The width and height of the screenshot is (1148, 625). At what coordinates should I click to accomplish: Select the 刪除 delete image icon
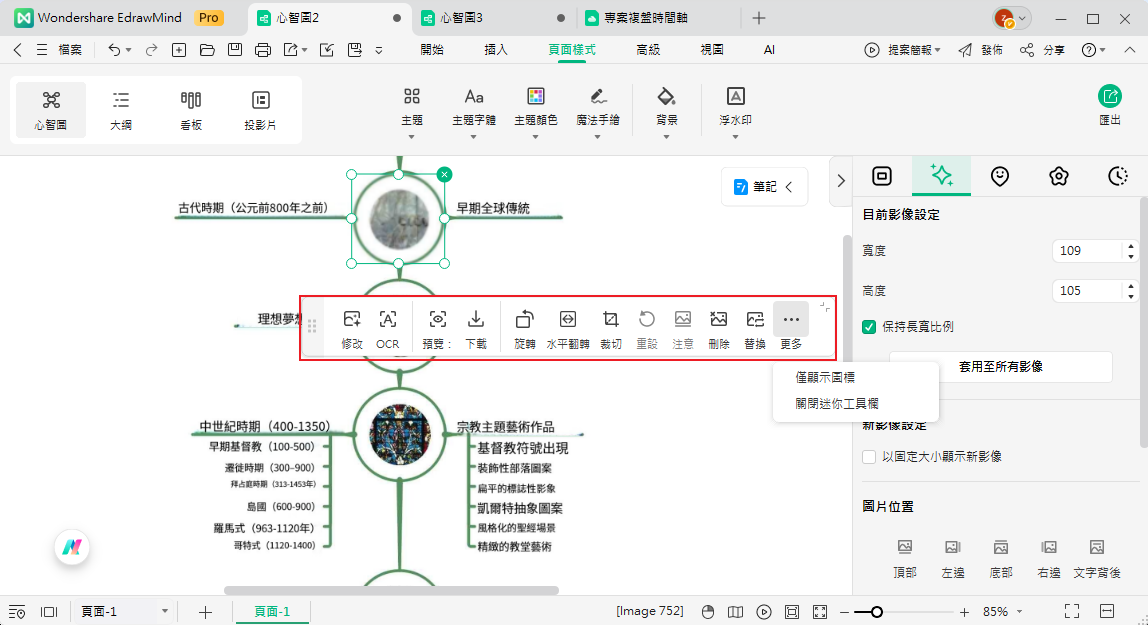click(718, 328)
